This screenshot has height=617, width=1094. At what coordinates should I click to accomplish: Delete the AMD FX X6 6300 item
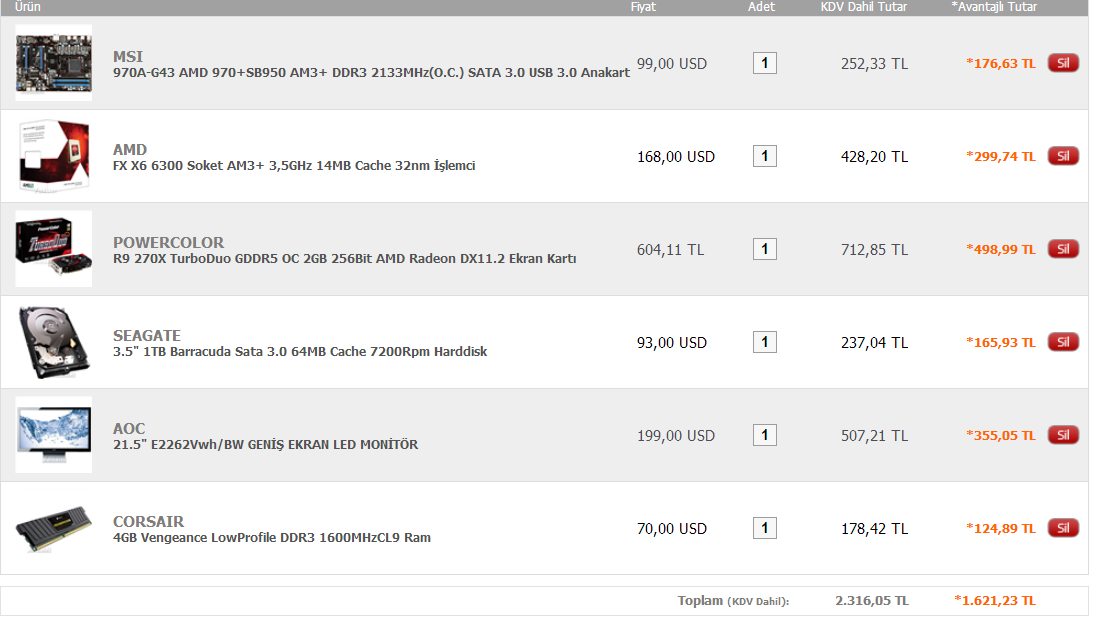tap(1063, 156)
